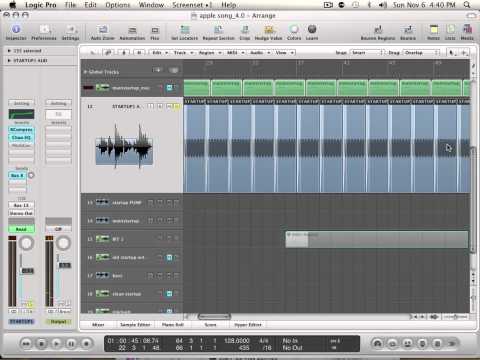Click the transport Stop button
The image size is (480, 360).
[41, 343]
